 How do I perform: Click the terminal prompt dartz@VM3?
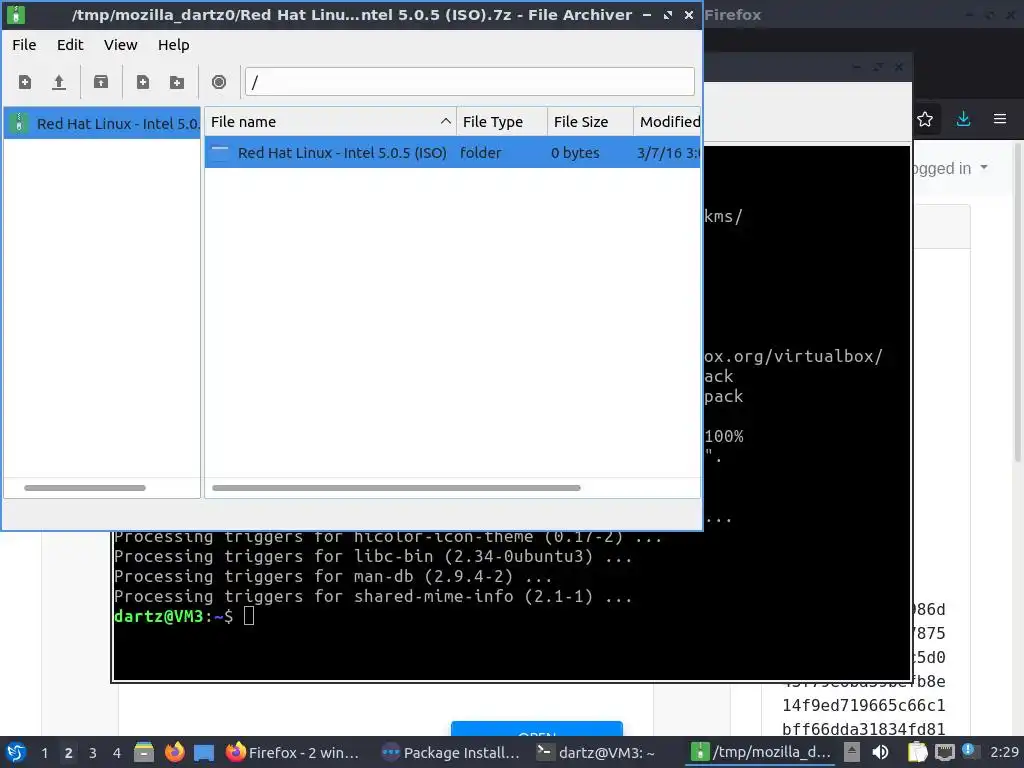pos(172,616)
